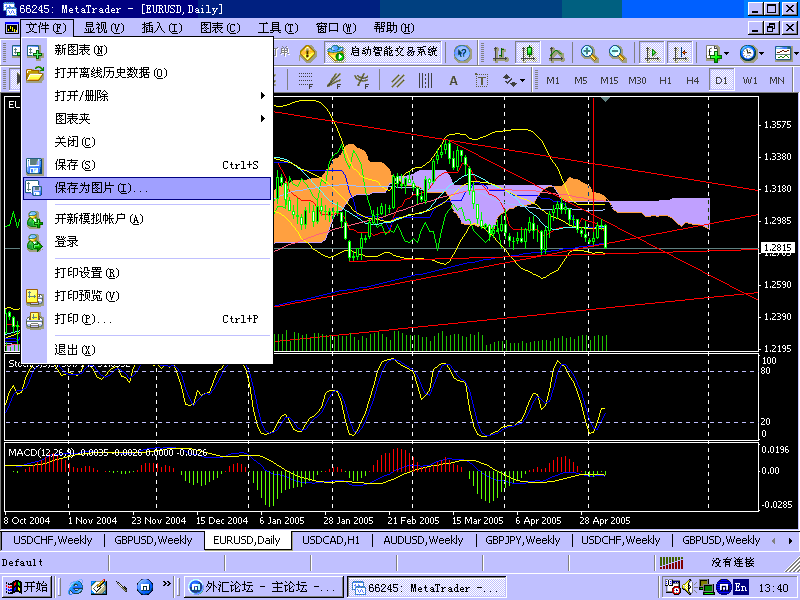
Task: Click the zoom out magnifier icon
Action: (617, 53)
